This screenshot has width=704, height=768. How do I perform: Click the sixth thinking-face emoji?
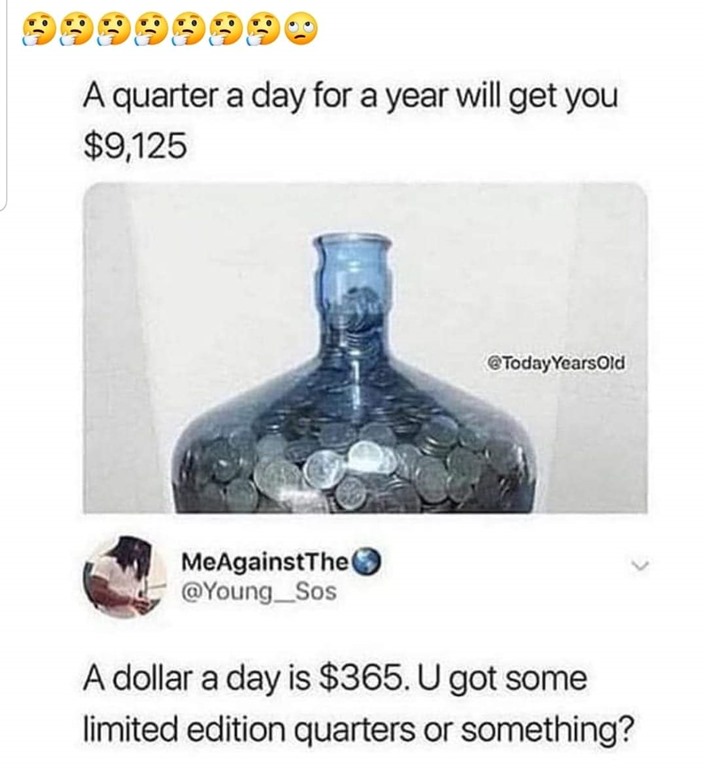tap(227, 30)
